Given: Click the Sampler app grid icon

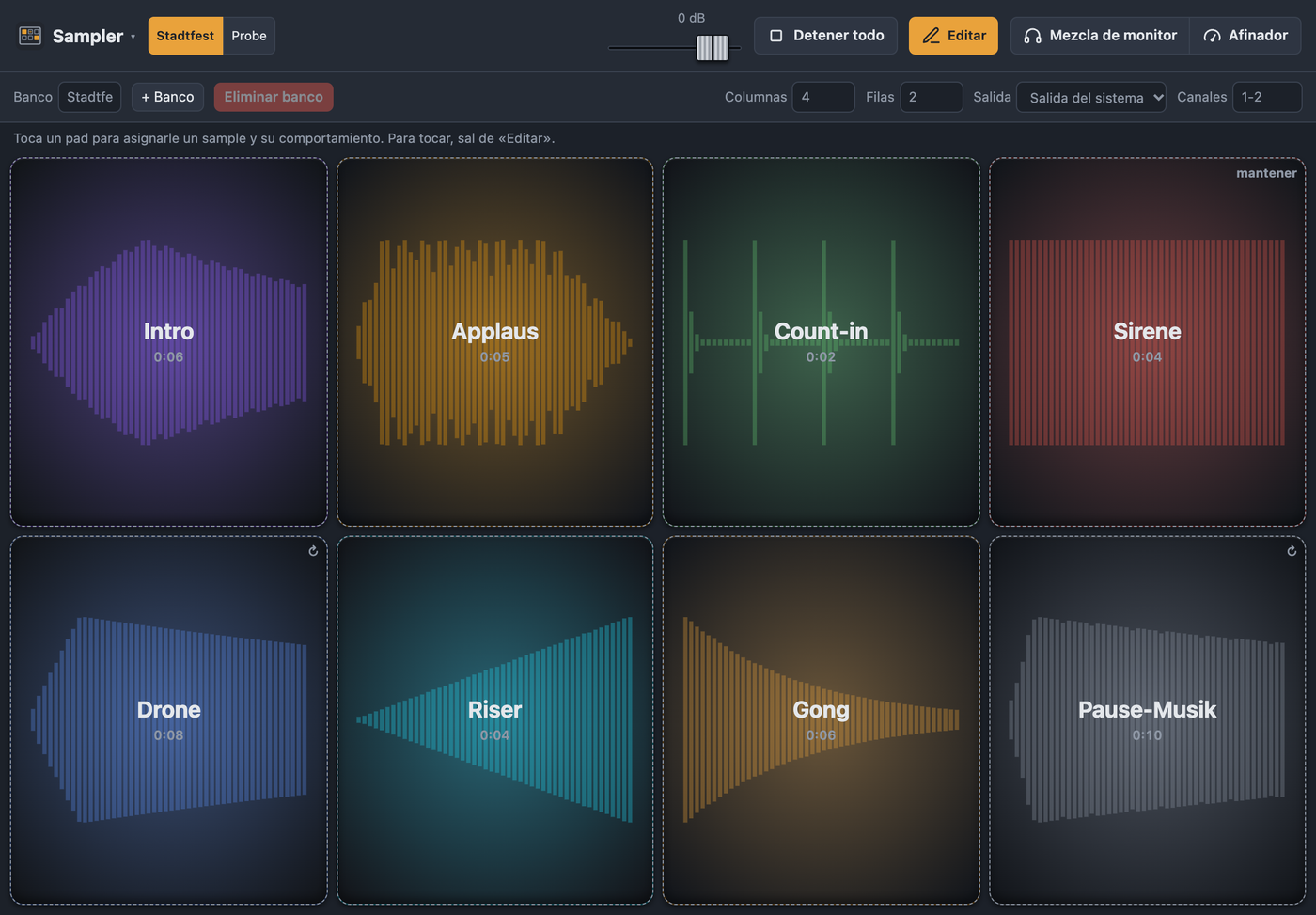Looking at the screenshot, I should (30, 36).
